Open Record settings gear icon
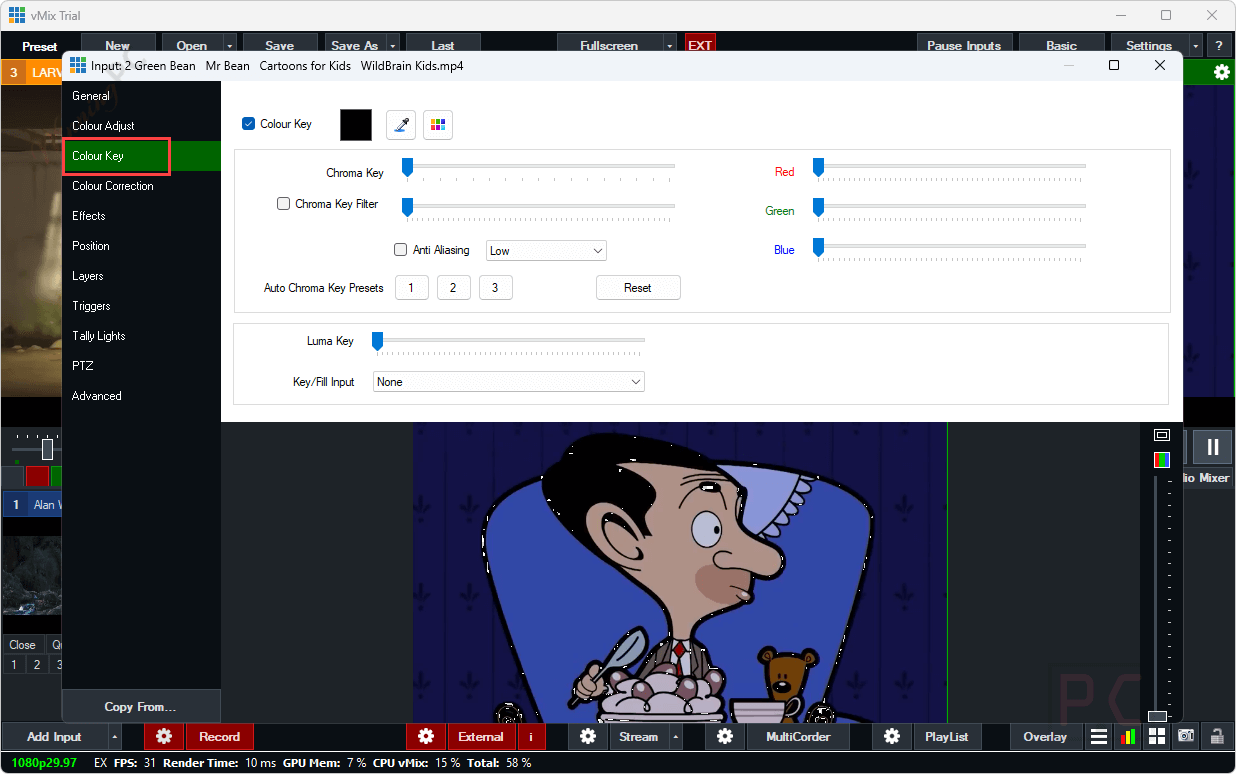 pos(164,737)
